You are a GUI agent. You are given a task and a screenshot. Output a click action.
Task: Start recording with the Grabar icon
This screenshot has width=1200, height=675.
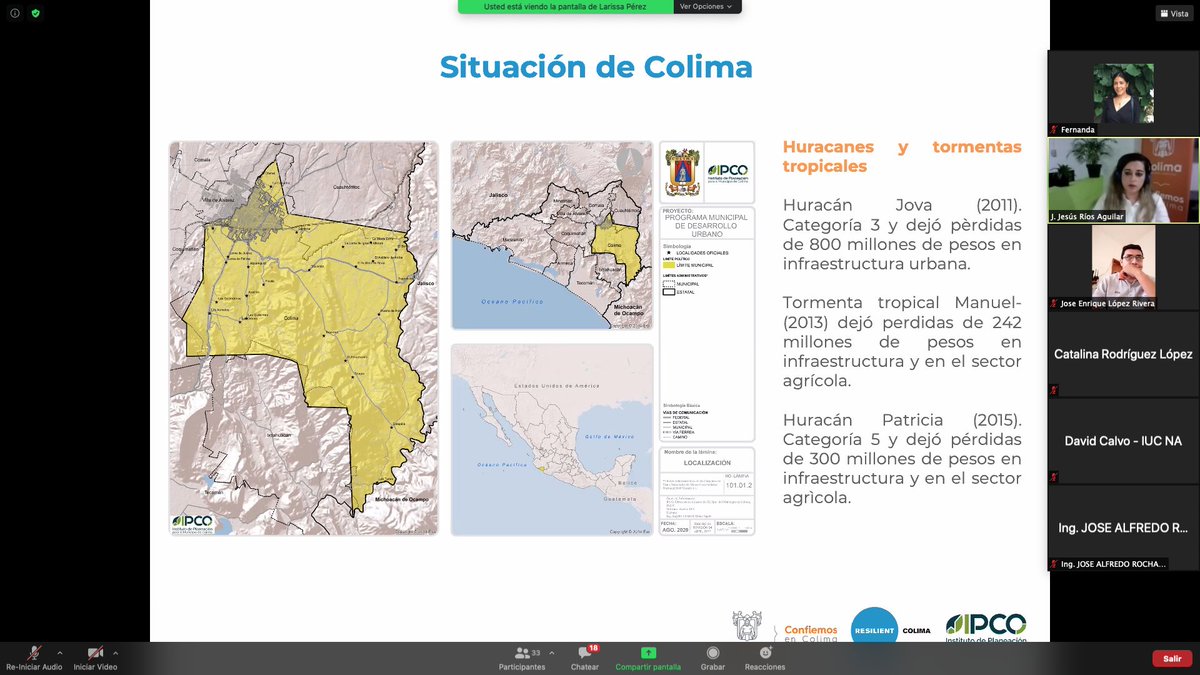point(712,655)
